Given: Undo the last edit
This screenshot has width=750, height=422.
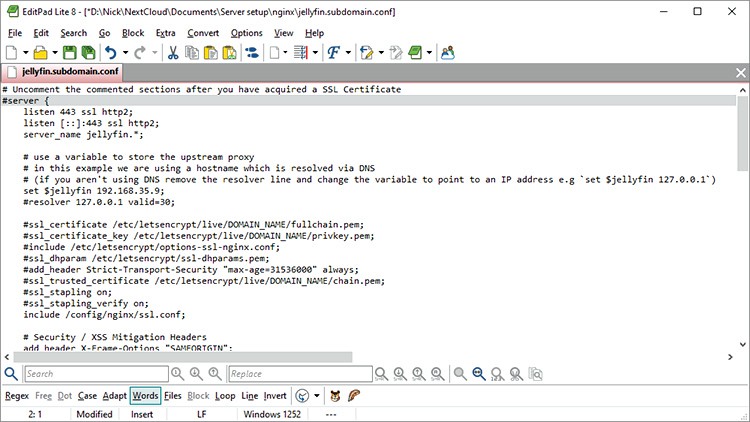Looking at the screenshot, I should coord(111,53).
